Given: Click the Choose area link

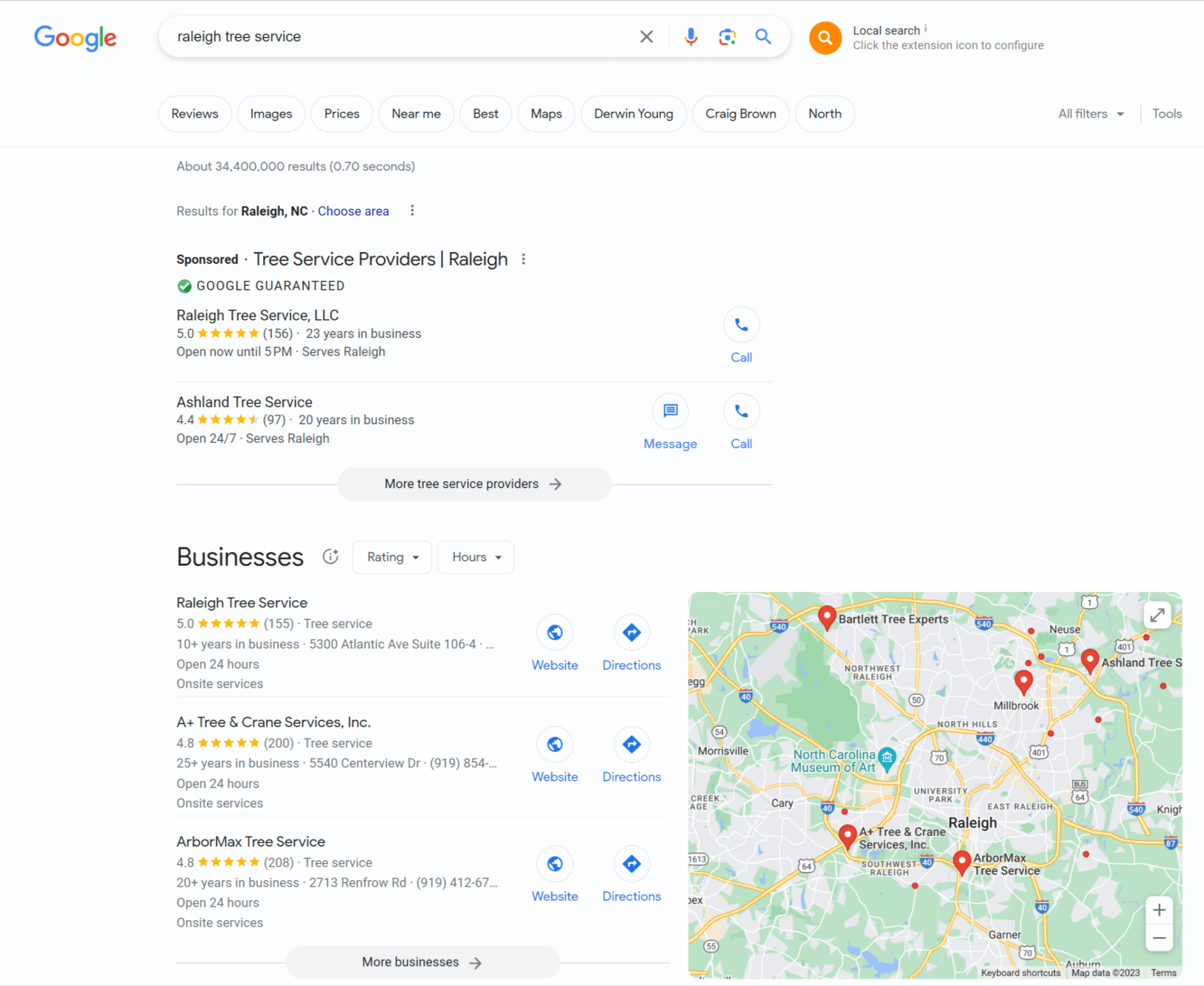Looking at the screenshot, I should [353, 211].
